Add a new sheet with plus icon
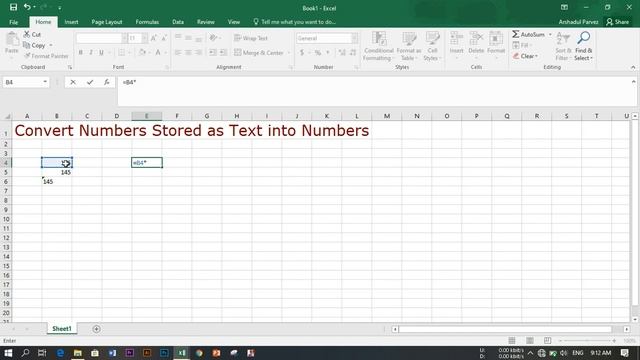The width and height of the screenshot is (640, 360). pos(96,329)
